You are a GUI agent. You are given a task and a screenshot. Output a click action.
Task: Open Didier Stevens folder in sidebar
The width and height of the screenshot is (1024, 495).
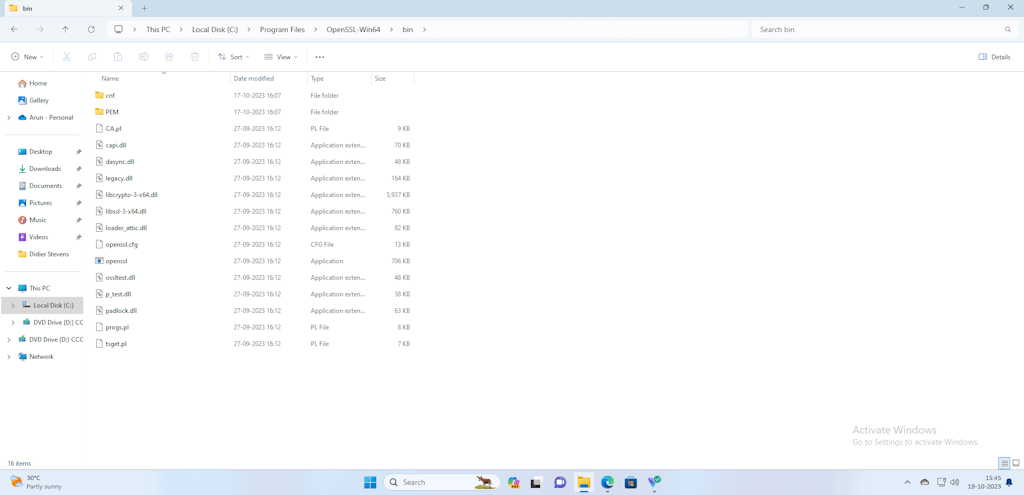43,254
